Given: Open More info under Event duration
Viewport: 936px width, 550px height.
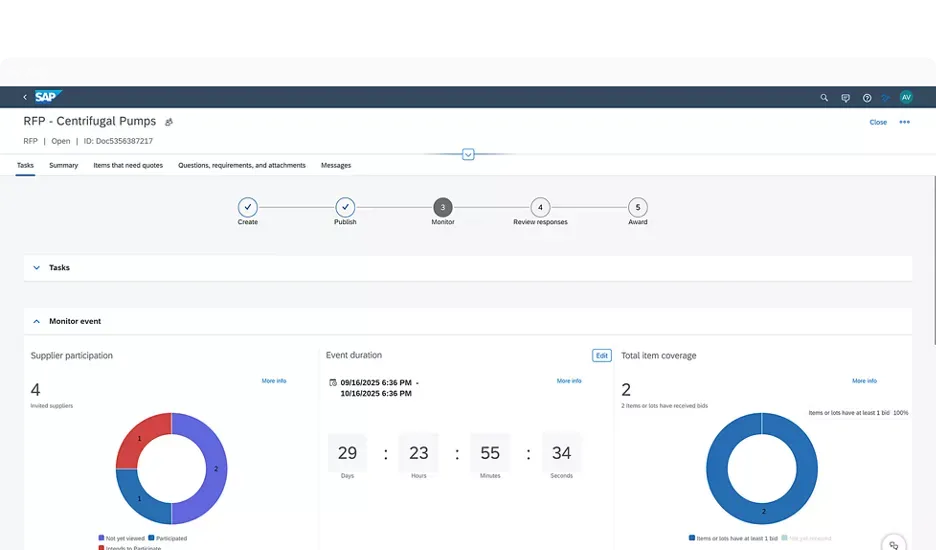Looking at the screenshot, I should point(569,380).
